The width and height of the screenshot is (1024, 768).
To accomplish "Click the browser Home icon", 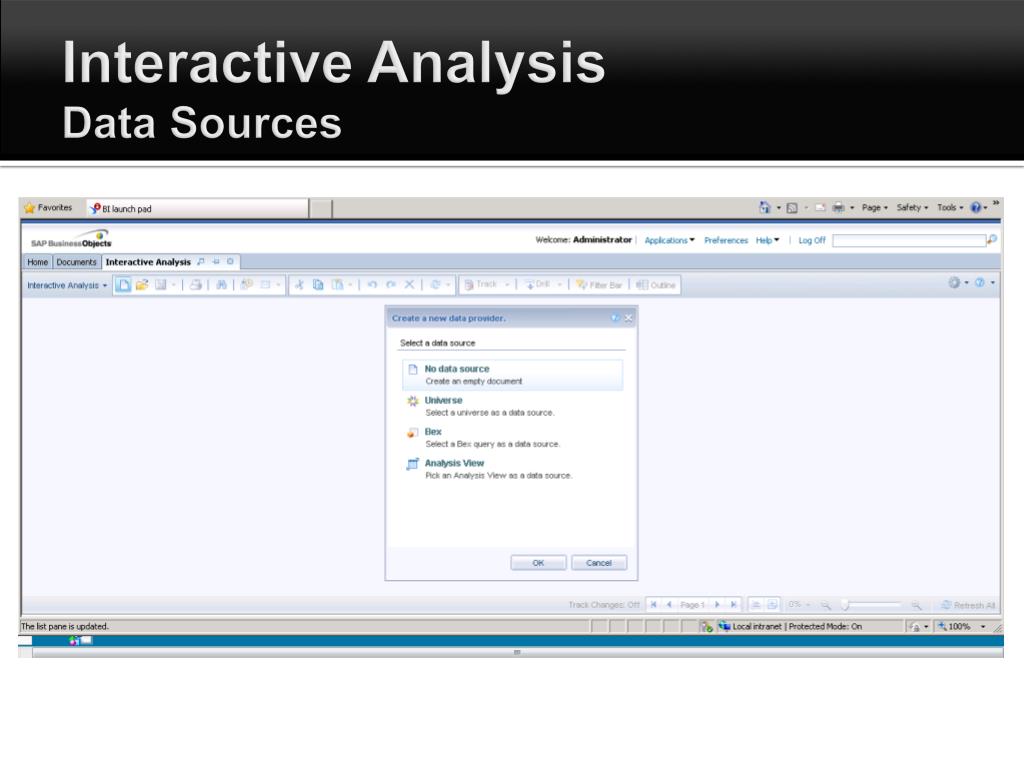I will (765, 208).
